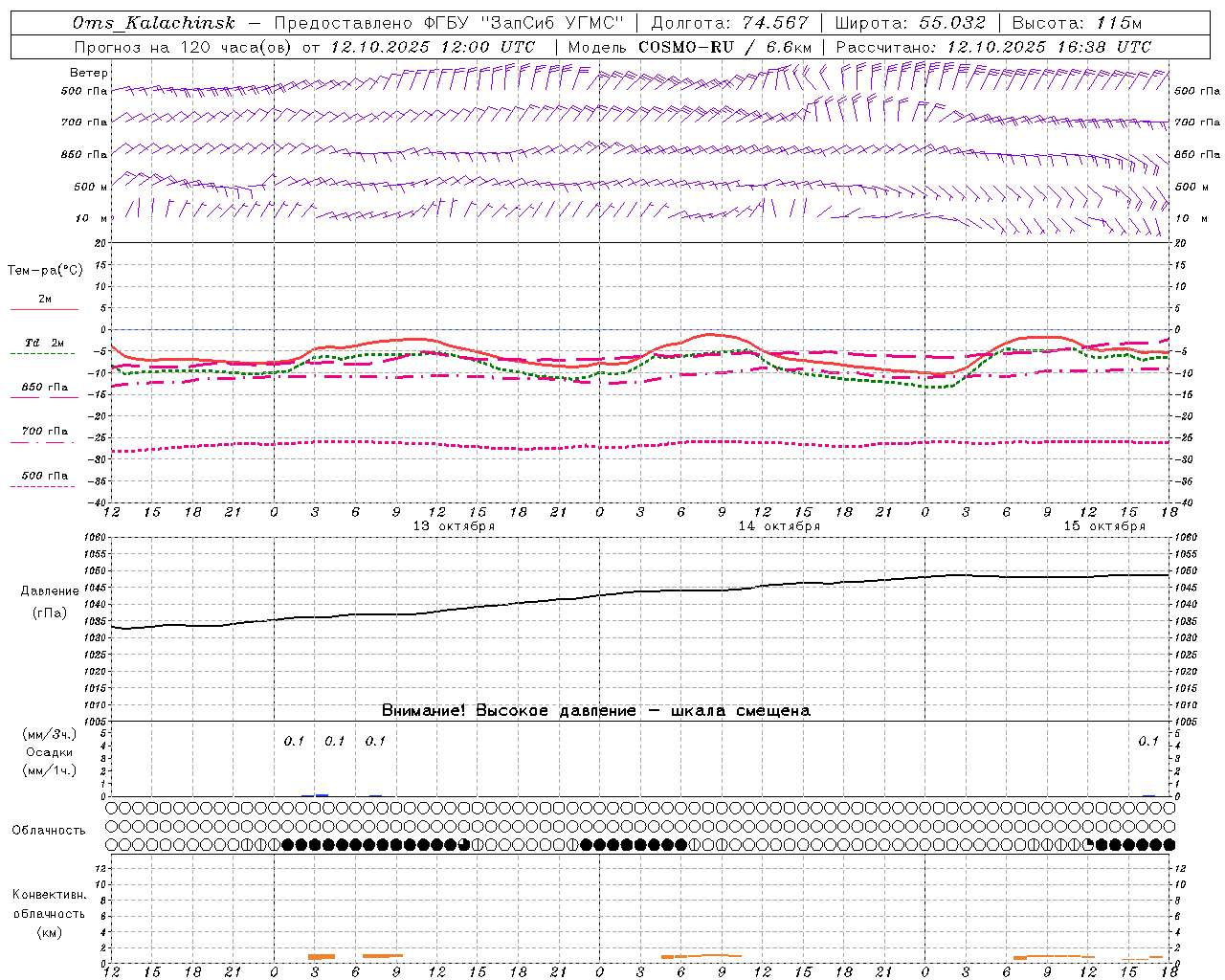Click the Высота: 115м field
This screenshot has height=980, width=1225.
[x=1077, y=23]
